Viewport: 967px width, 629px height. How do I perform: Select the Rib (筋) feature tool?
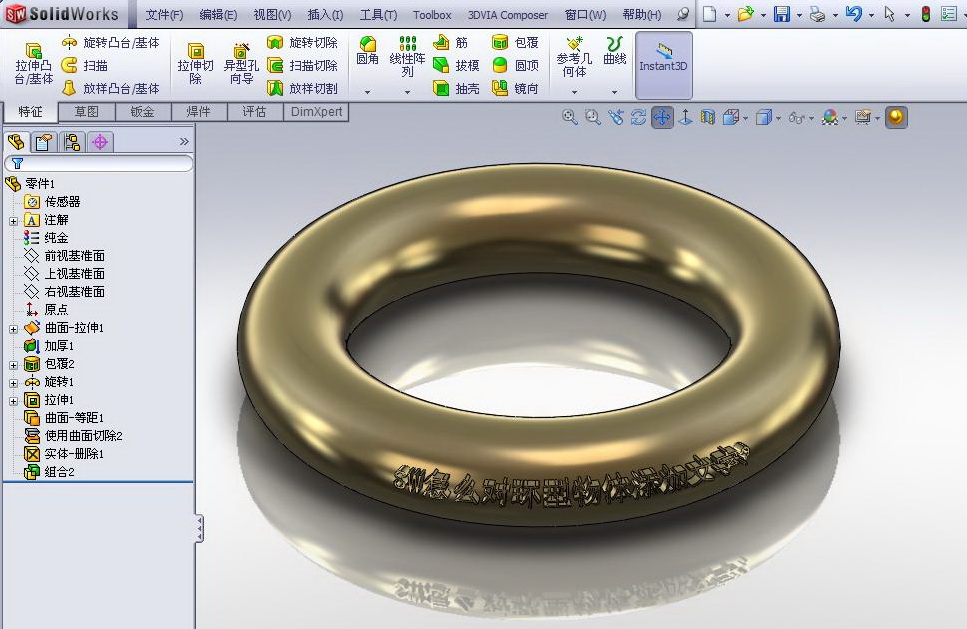coord(451,43)
